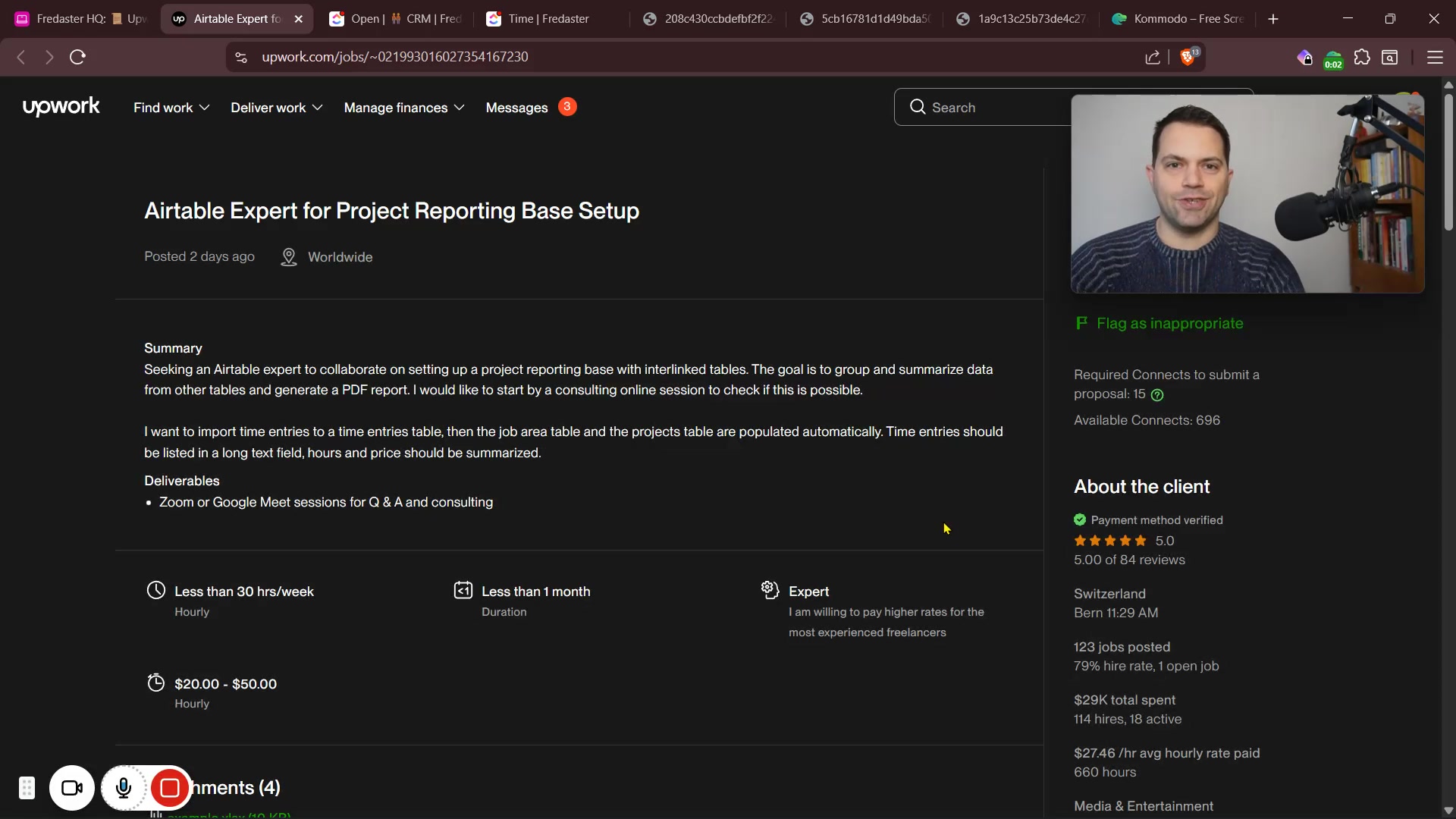Expand the Find work dropdown
Image resolution: width=1456 pixels, height=819 pixels.
[x=171, y=108]
